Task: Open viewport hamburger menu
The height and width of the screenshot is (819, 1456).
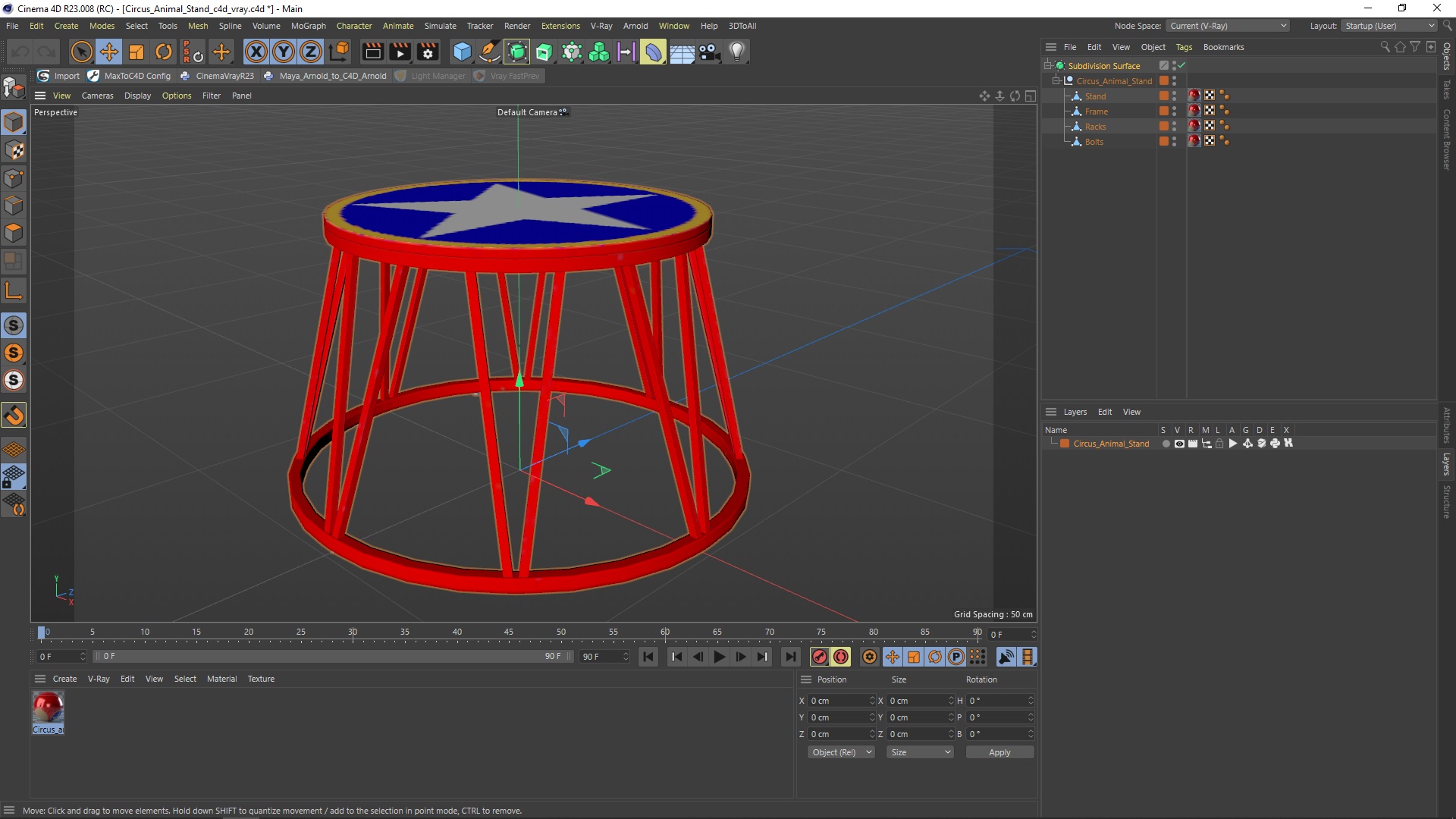Action: (40, 96)
